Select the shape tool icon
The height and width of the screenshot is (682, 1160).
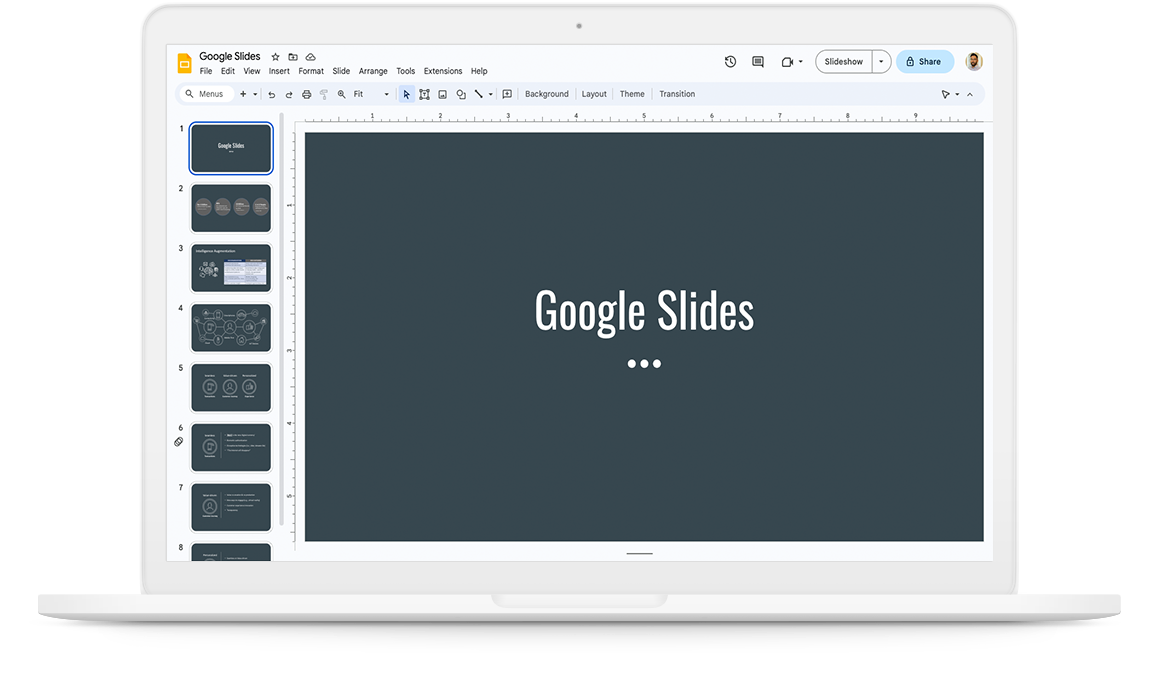(x=461, y=94)
